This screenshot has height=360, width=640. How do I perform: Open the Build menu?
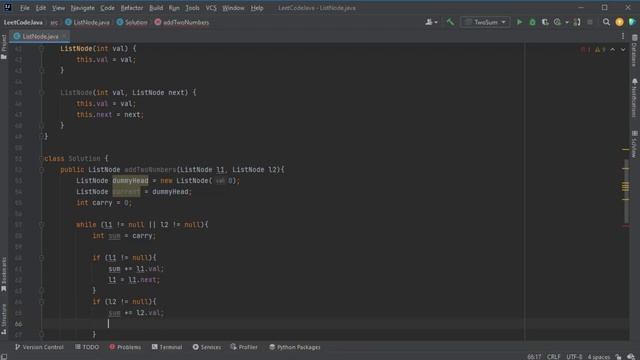coord(156,8)
